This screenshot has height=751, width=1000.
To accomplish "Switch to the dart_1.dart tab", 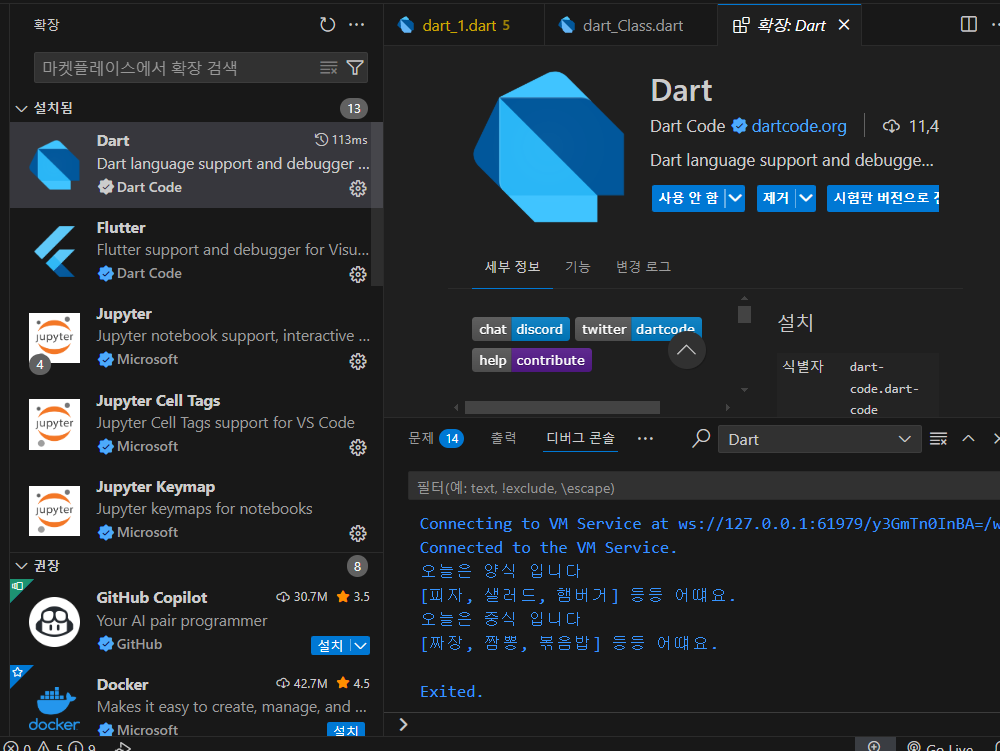I will pos(465,26).
